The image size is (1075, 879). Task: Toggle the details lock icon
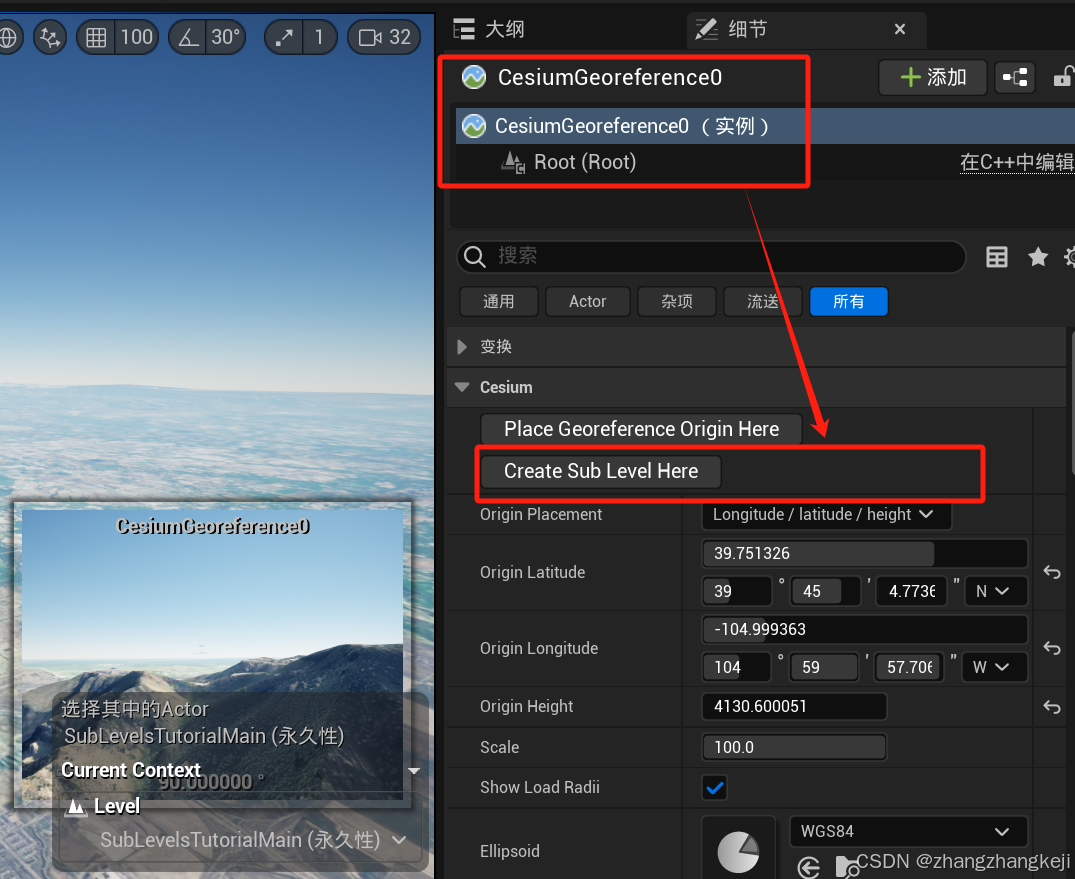click(1063, 77)
